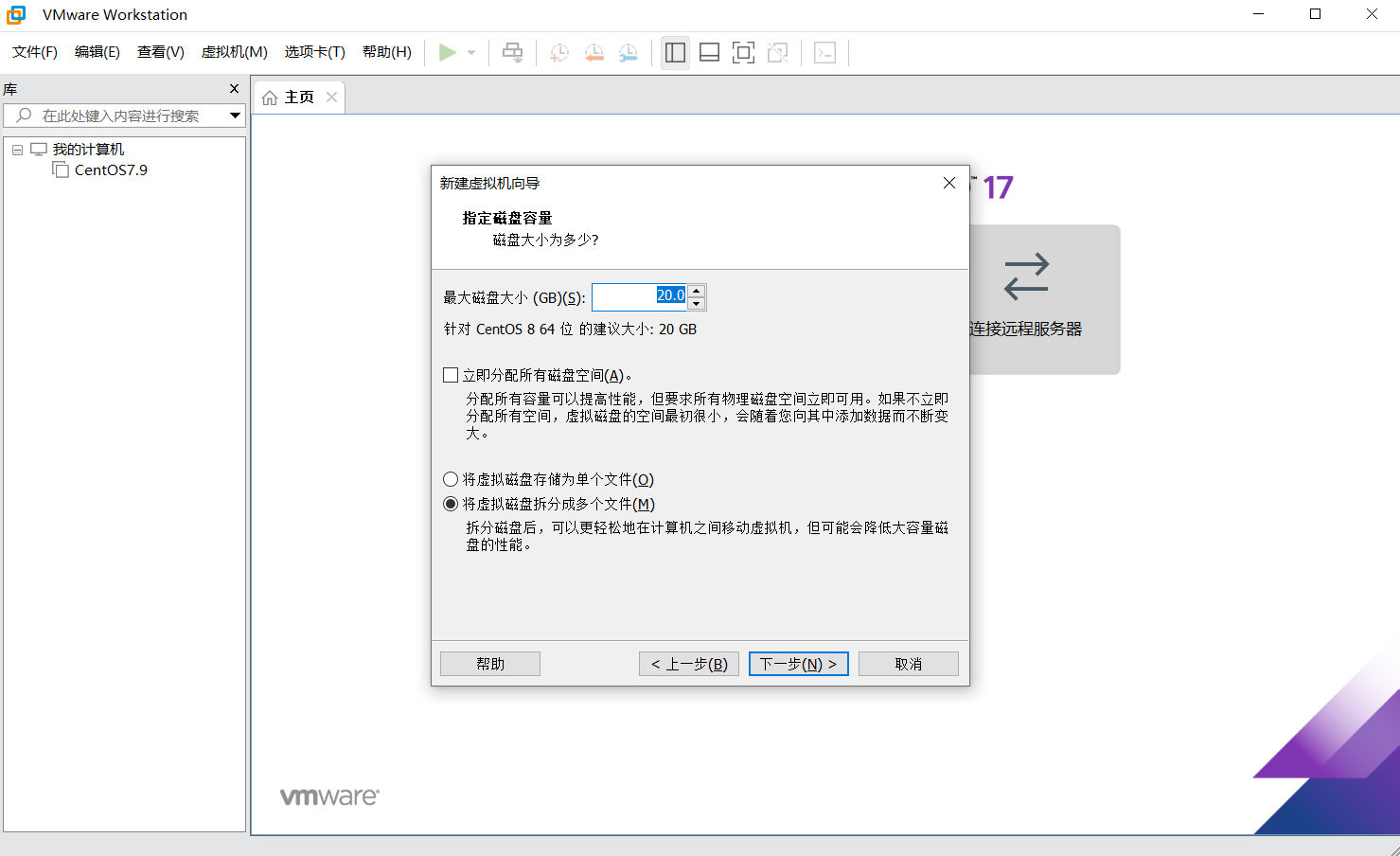Click the home icon on 主页 tab
Viewport: 1400px width, 856px height.
[270, 98]
